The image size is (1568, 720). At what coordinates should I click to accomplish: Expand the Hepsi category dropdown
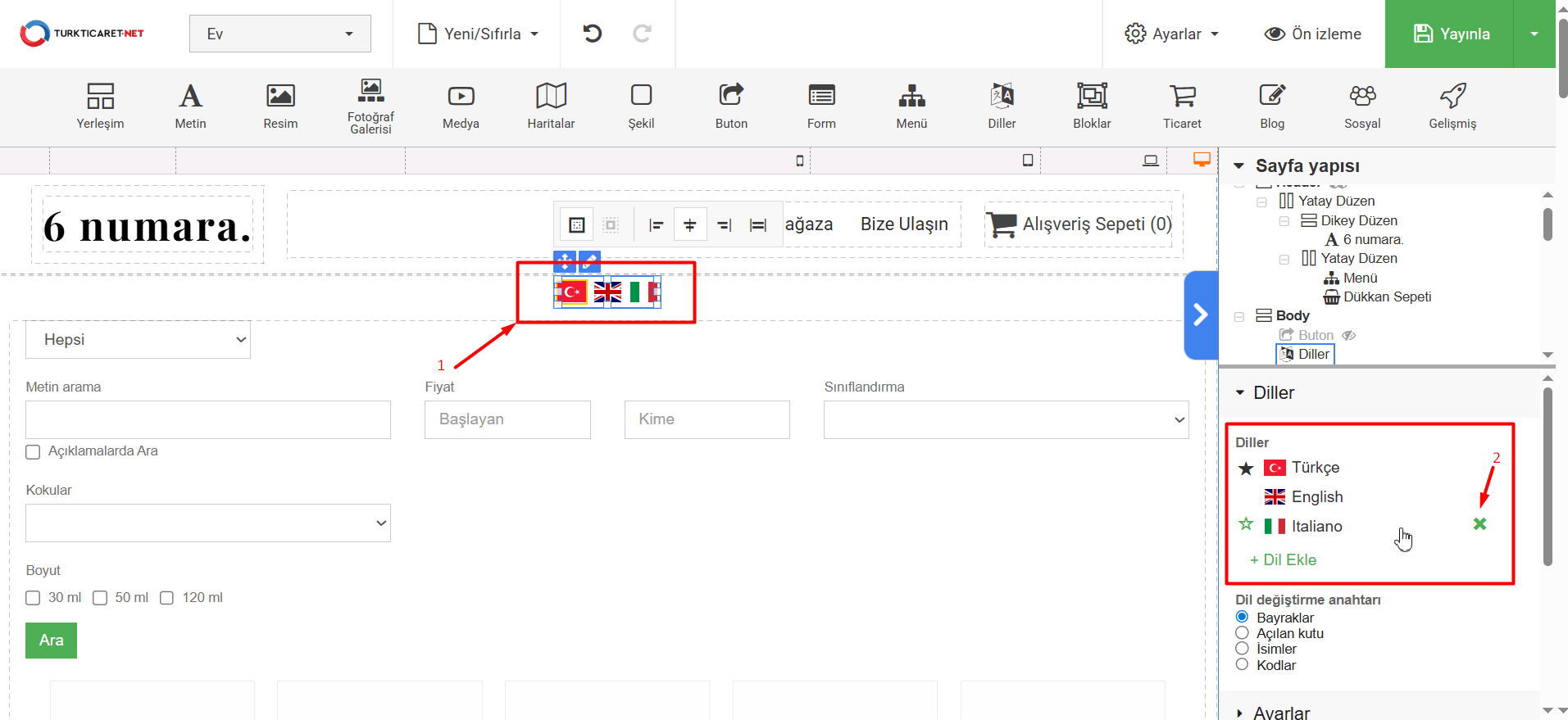point(138,340)
